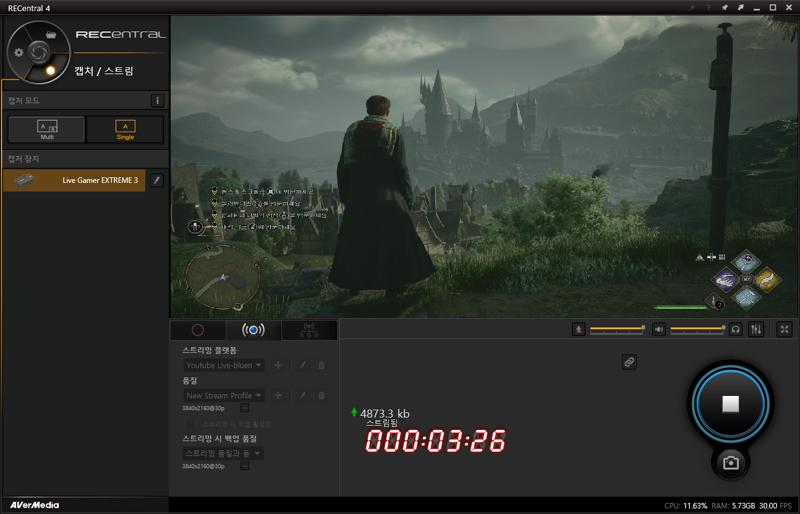The height and width of the screenshot is (514, 800).
Task: Click the upload bitrate 4873.3 kb
Action: (x=385, y=413)
